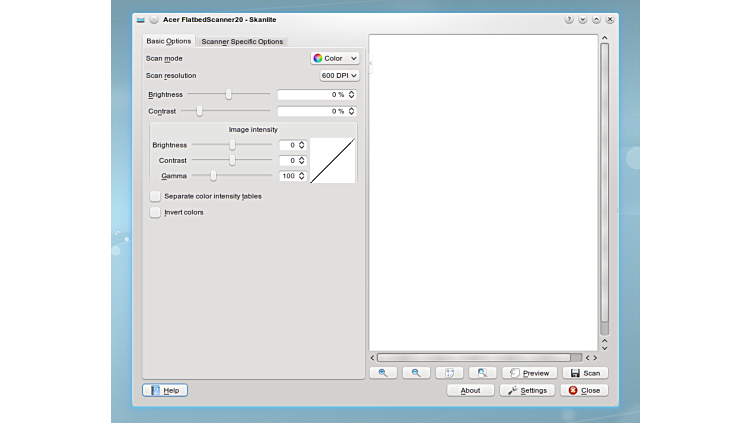The width and height of the screenshot is (752, 423).
Task: Start a preview scan
Action: tap(529, 373)
